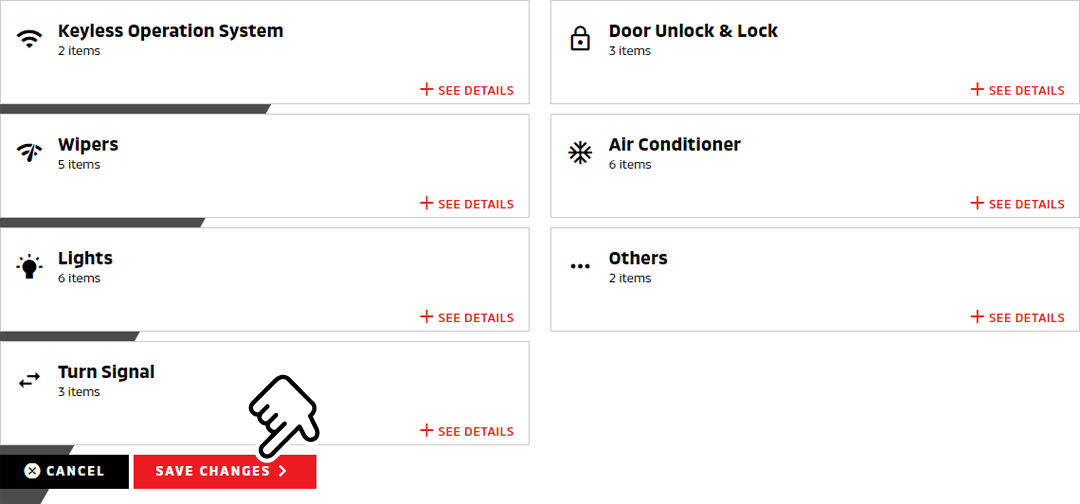
Task: Click the Door Unlock & Lock padlock icon
Action: pos(580,39)
